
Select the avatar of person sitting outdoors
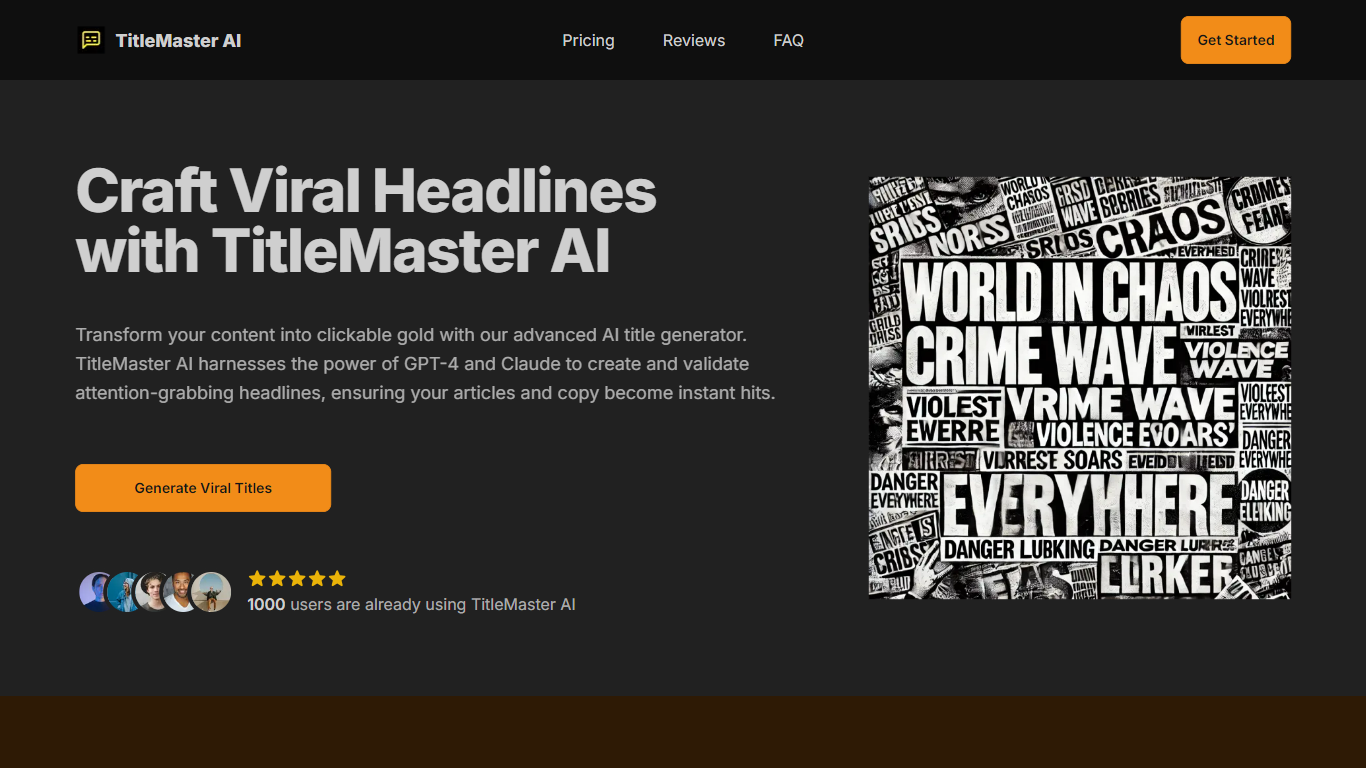[211, 592]
